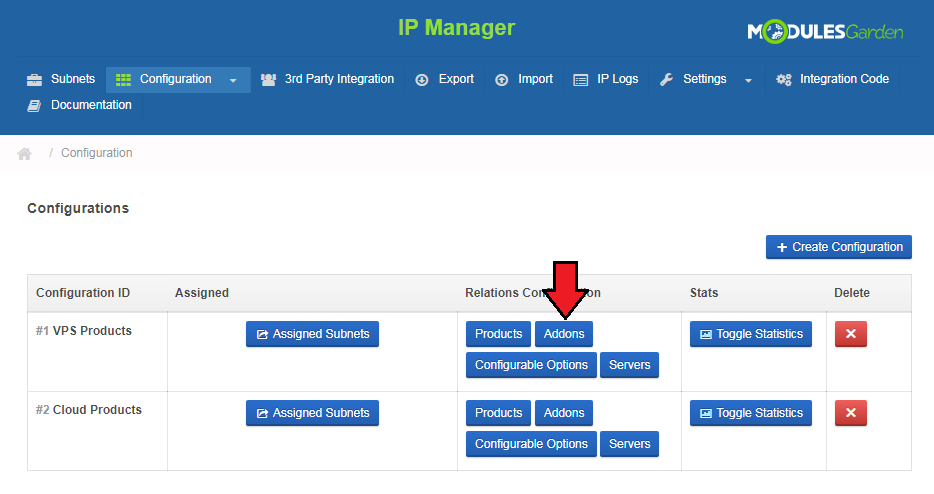
Task: Click the Integration Code gears icon
Action: 784,80
